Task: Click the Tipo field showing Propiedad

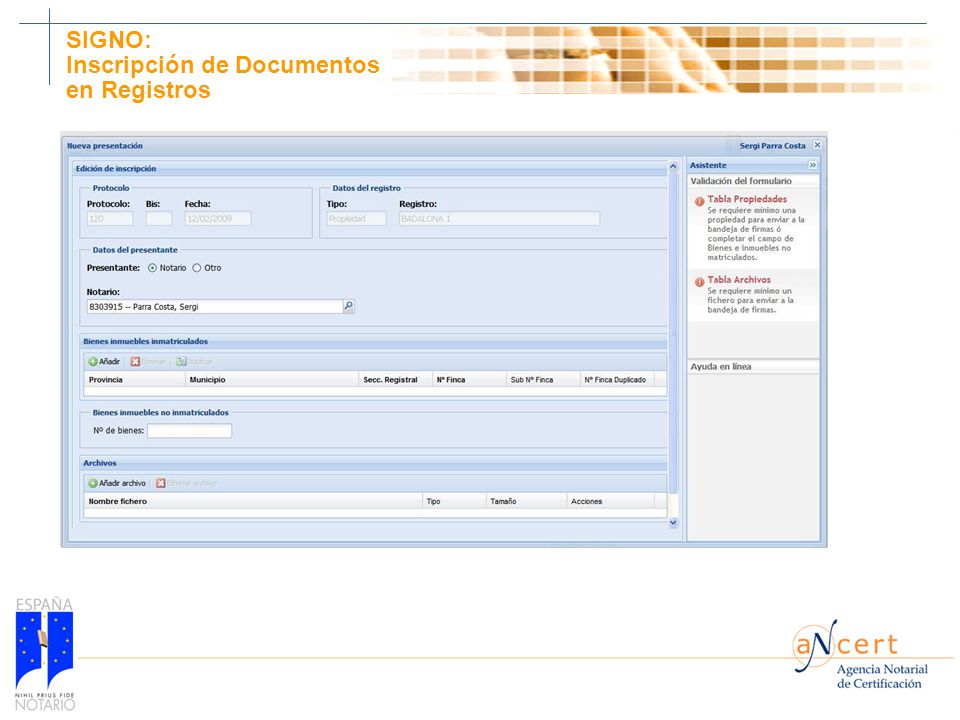Action: click(x=356, y=219)
